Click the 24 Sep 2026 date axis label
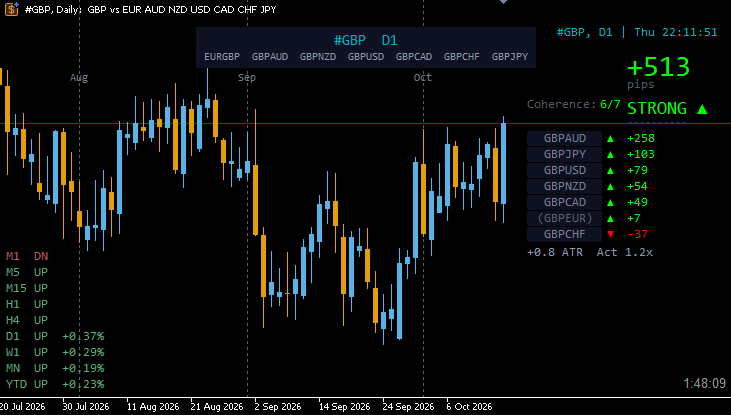Image resolution: width=731 pixels, height=415 pixels. coord(408,407)
